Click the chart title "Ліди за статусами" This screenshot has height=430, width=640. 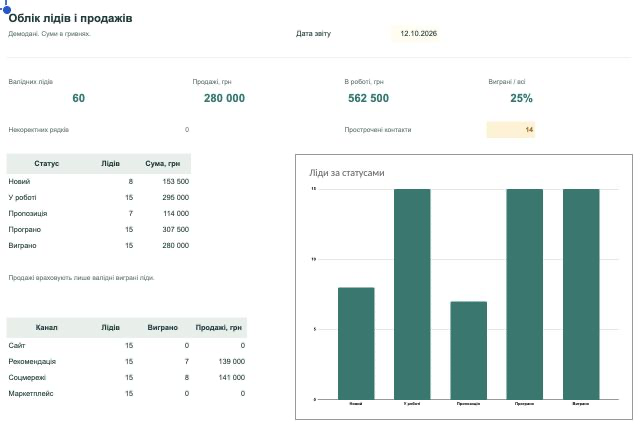coord(347,173)
